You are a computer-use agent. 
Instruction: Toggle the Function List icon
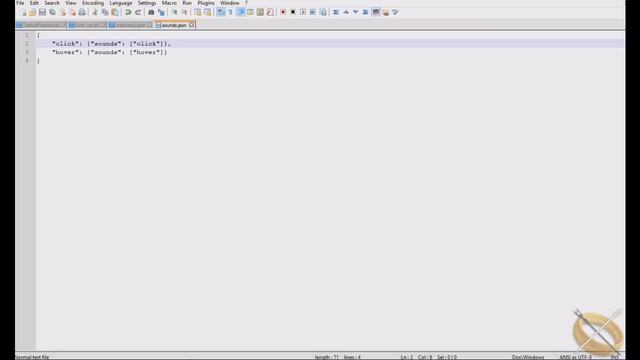tap(270, 12)
